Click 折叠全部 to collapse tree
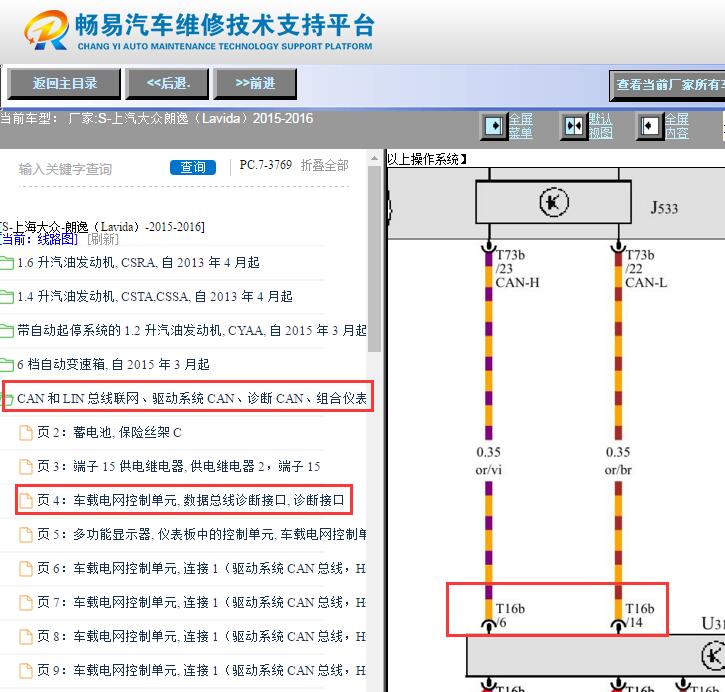725x692 pixels. (x=325, y=165)
